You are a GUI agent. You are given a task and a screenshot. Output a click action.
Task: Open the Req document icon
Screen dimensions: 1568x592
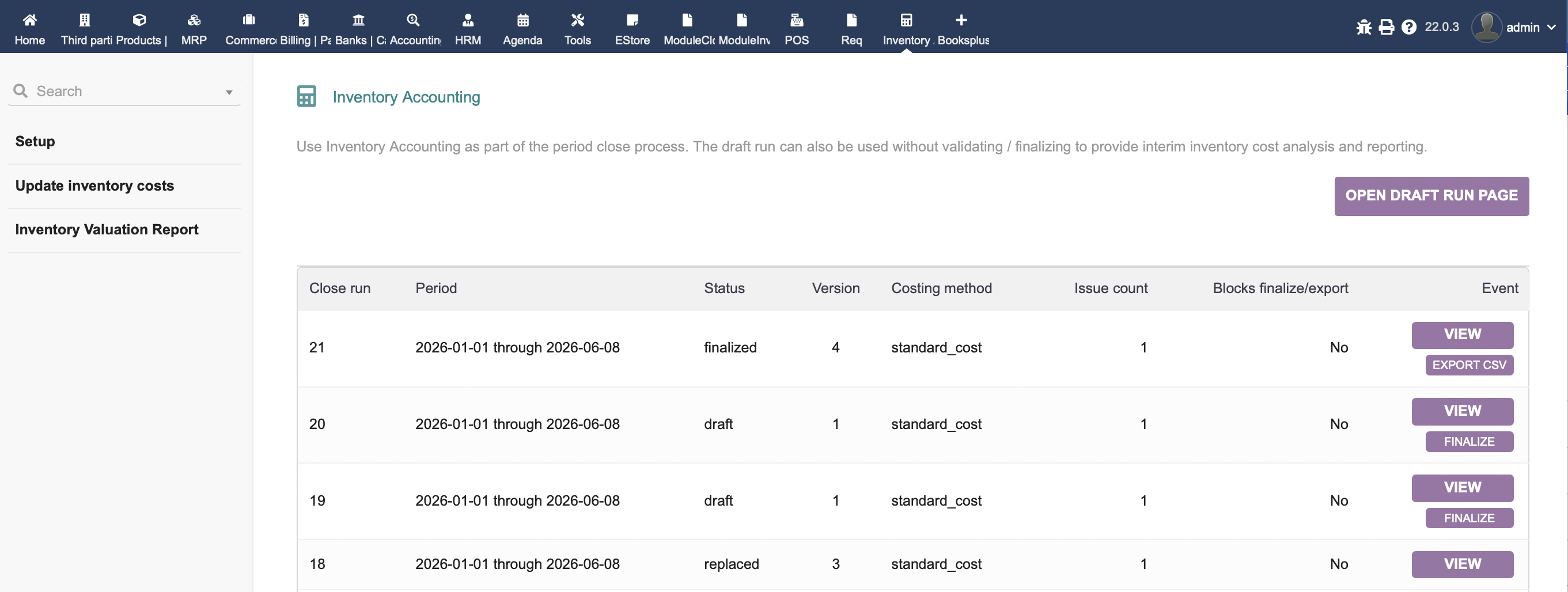pyautogui.click(x=851, y=20)
